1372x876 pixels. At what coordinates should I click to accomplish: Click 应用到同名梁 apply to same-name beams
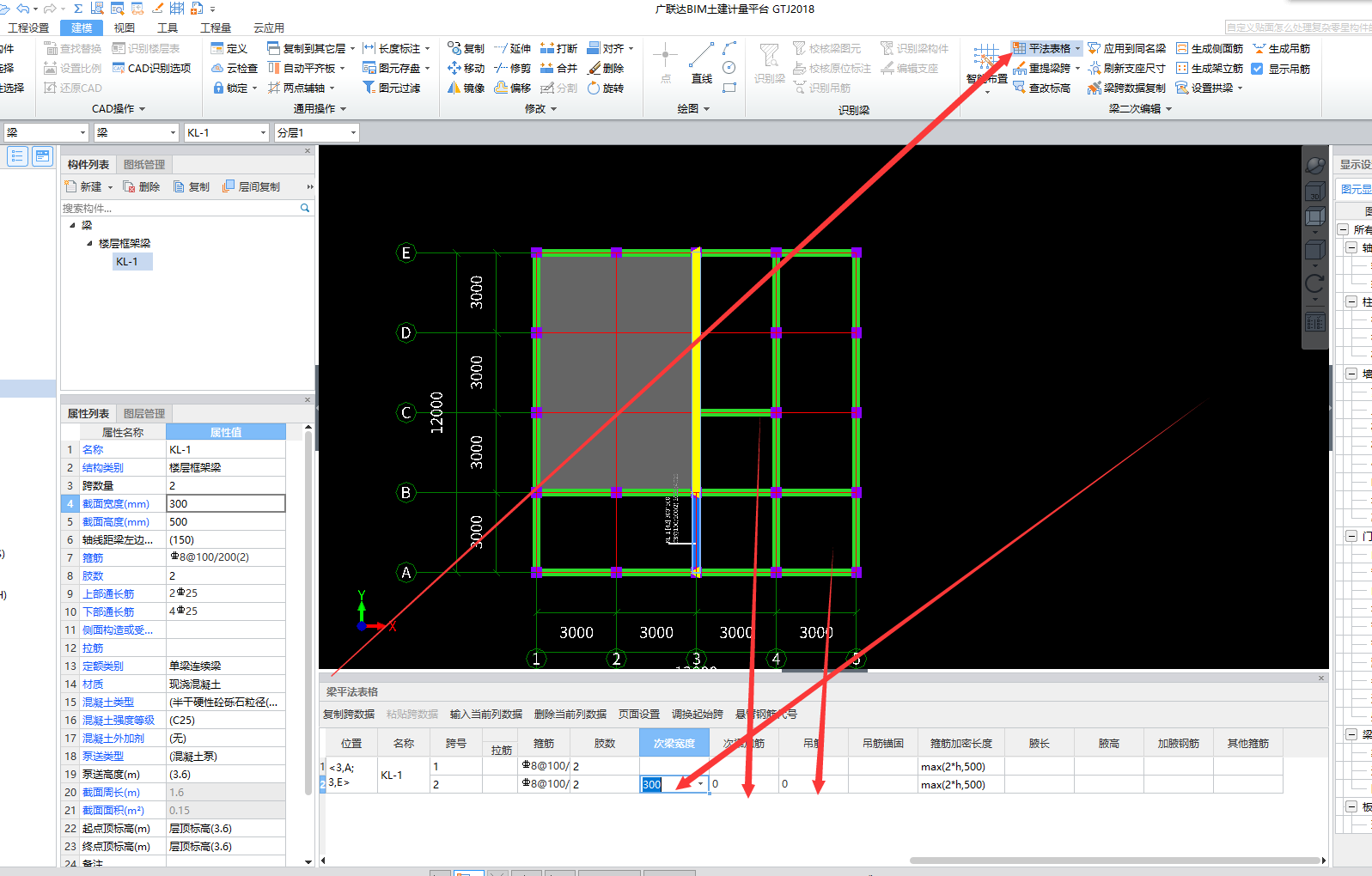[x=1126, y=48]
